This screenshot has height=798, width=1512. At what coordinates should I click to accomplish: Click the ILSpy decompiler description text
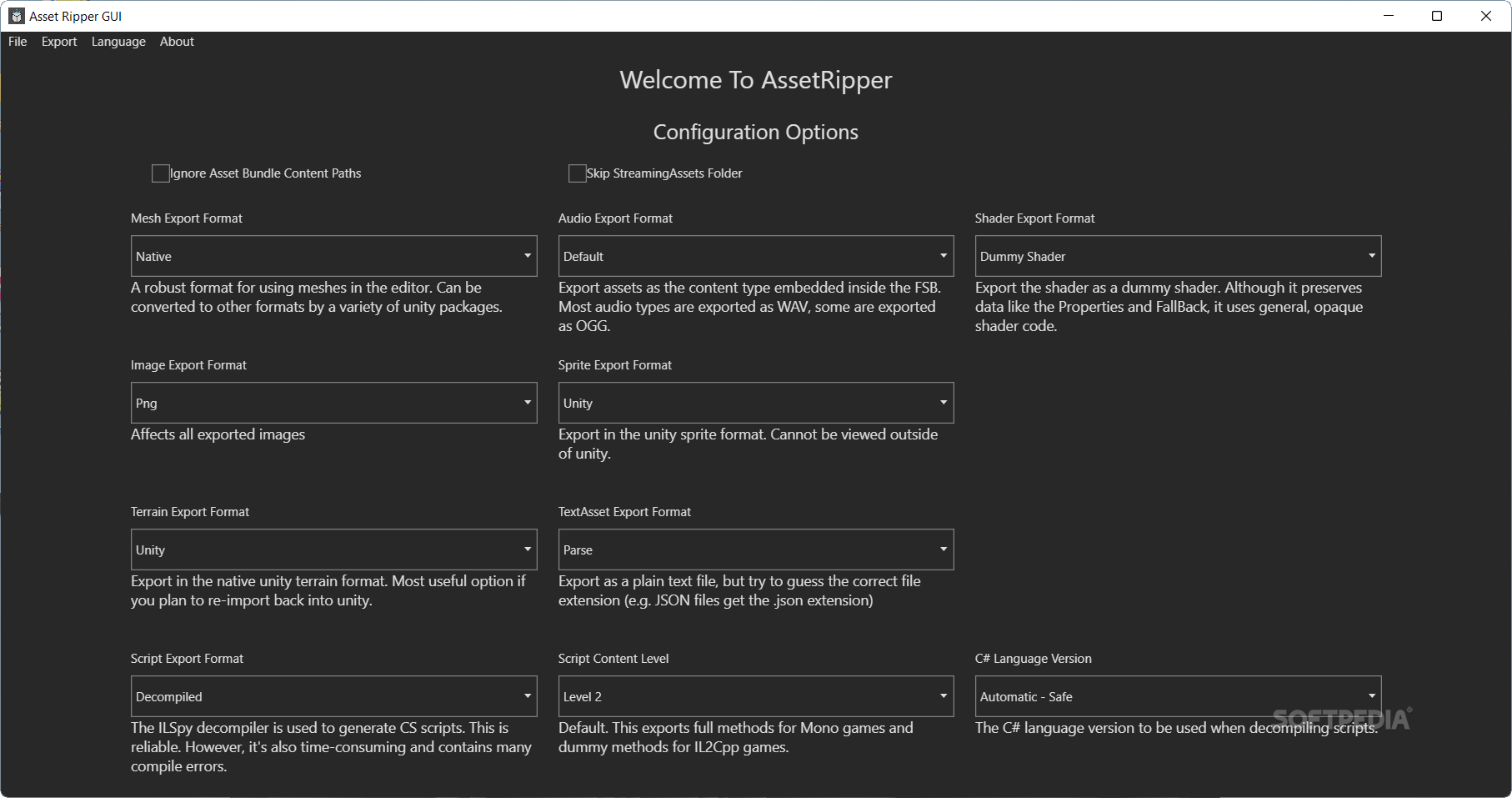tap(331, 747)
